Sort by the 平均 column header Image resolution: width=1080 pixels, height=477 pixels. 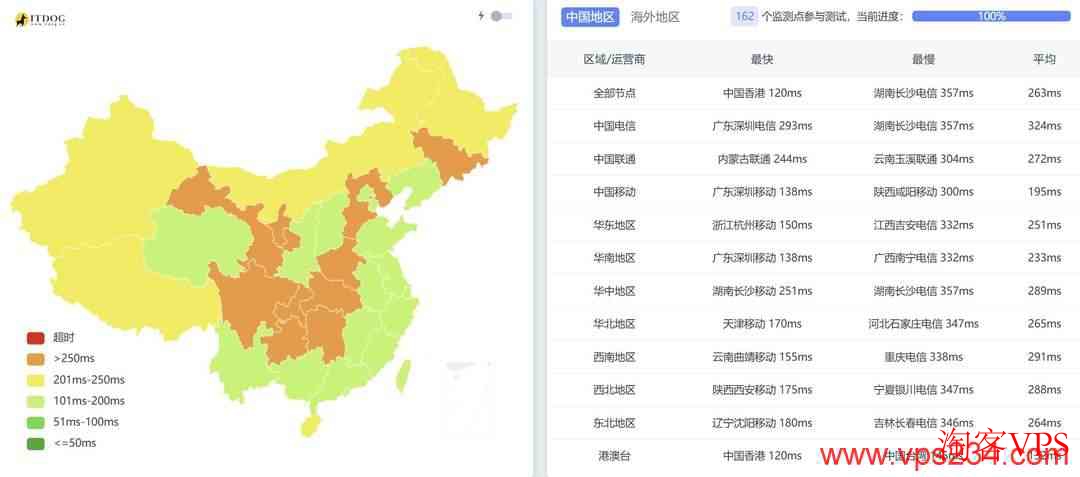1044,60
